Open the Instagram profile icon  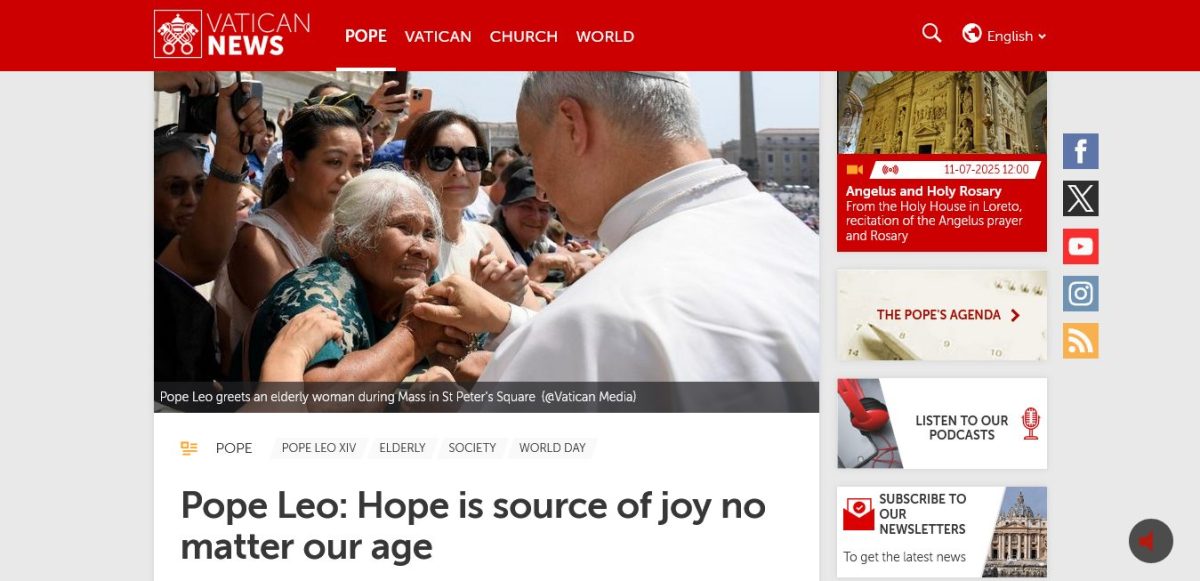(x=1080, y=293)
